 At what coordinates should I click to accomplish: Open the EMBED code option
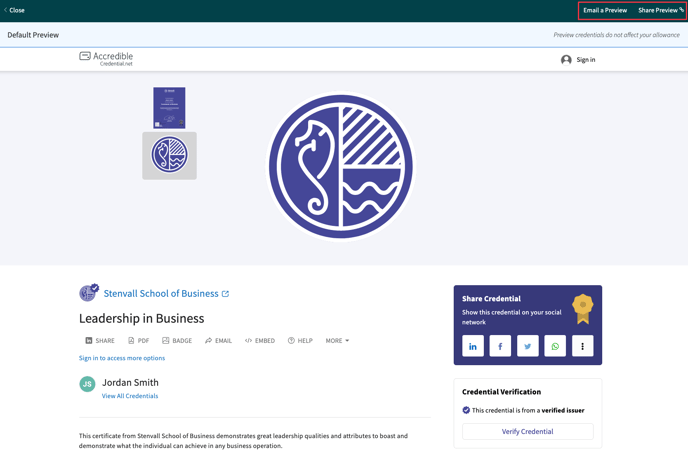(260, 341)
